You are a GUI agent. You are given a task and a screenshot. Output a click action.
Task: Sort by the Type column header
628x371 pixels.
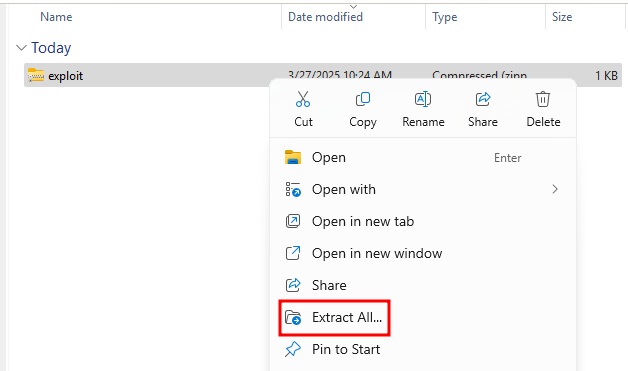coord(445,17)
